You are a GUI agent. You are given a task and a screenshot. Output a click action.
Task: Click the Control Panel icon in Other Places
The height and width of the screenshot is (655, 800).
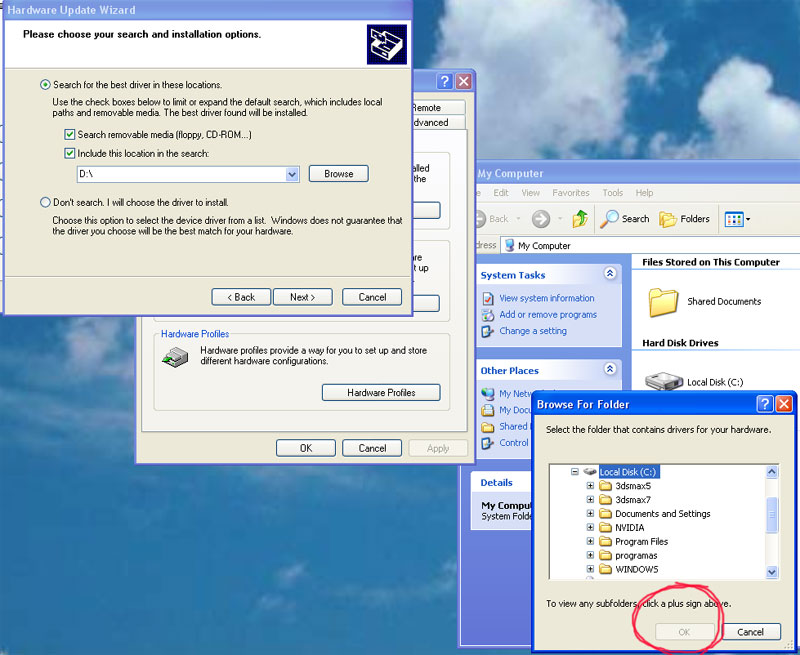point(488,443)
